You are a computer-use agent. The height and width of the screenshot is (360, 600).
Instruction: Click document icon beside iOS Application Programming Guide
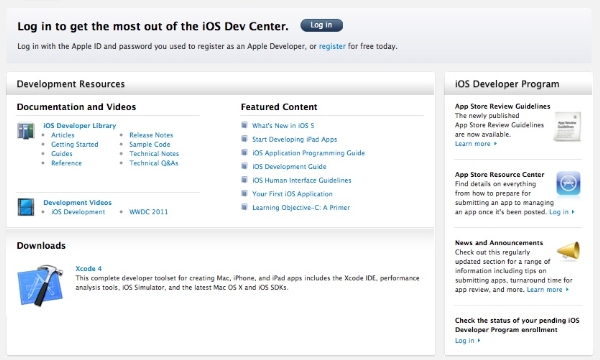244,152
